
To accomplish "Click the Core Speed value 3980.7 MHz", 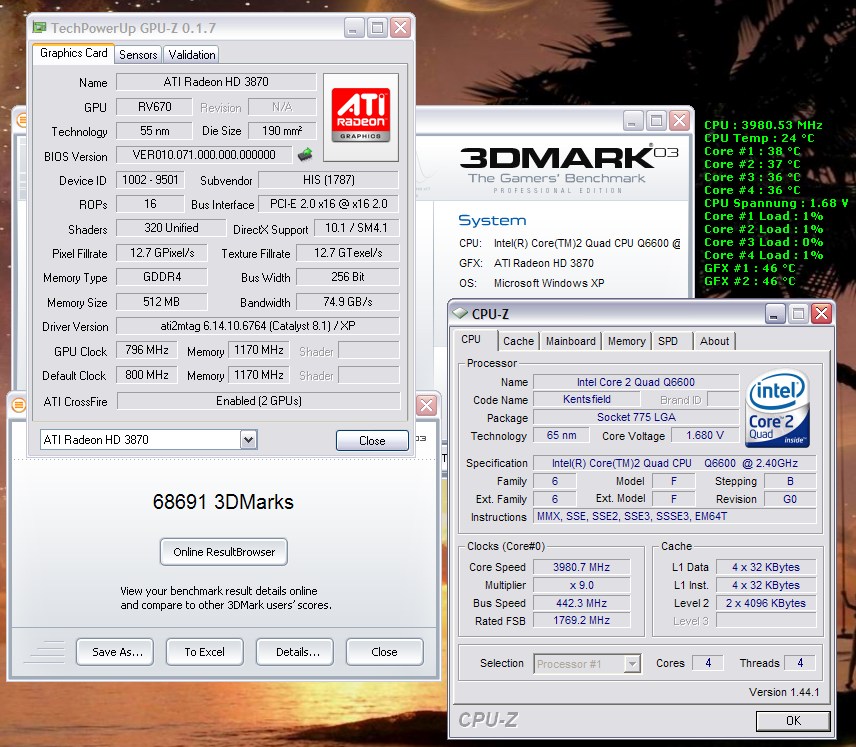I will coord(581,567).
